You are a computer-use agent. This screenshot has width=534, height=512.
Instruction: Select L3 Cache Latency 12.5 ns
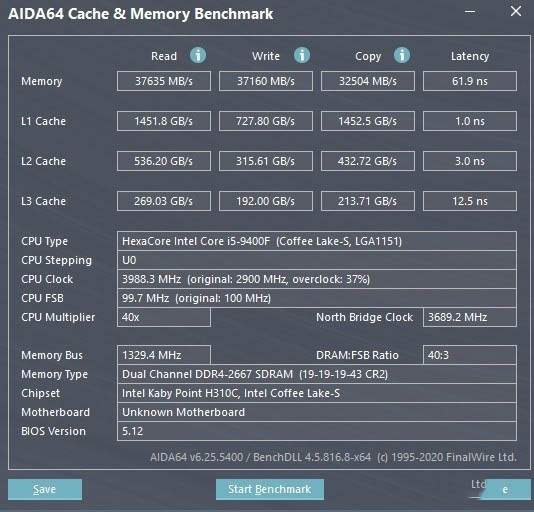(470, 201)
